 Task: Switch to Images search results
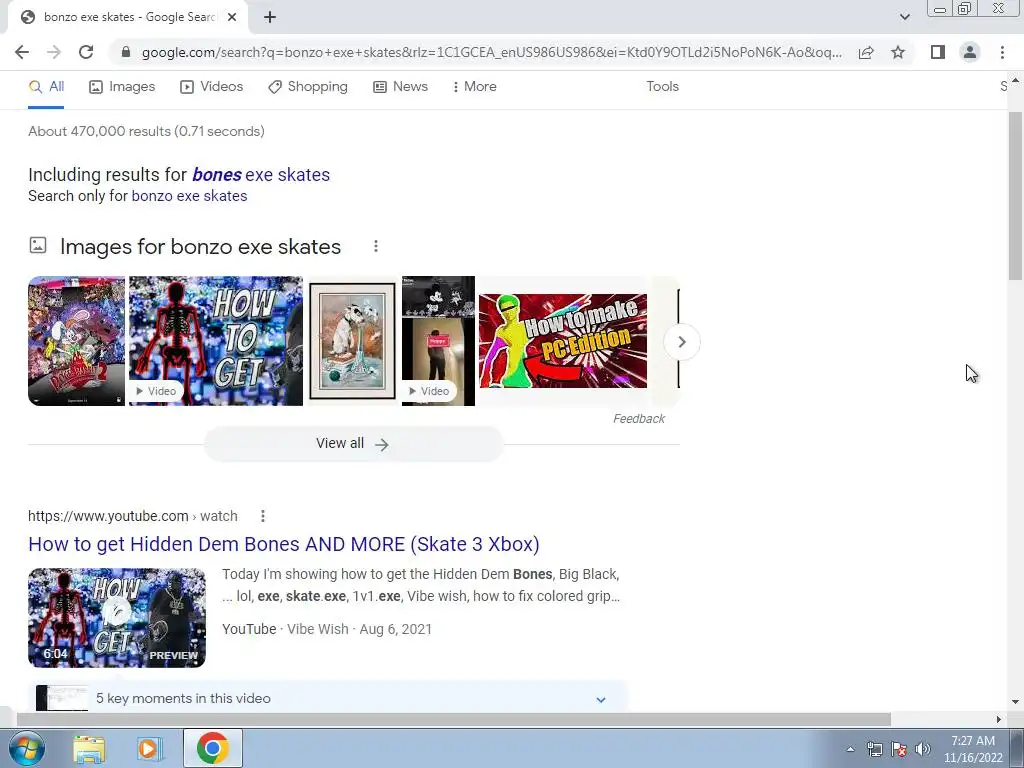point(122,86)
